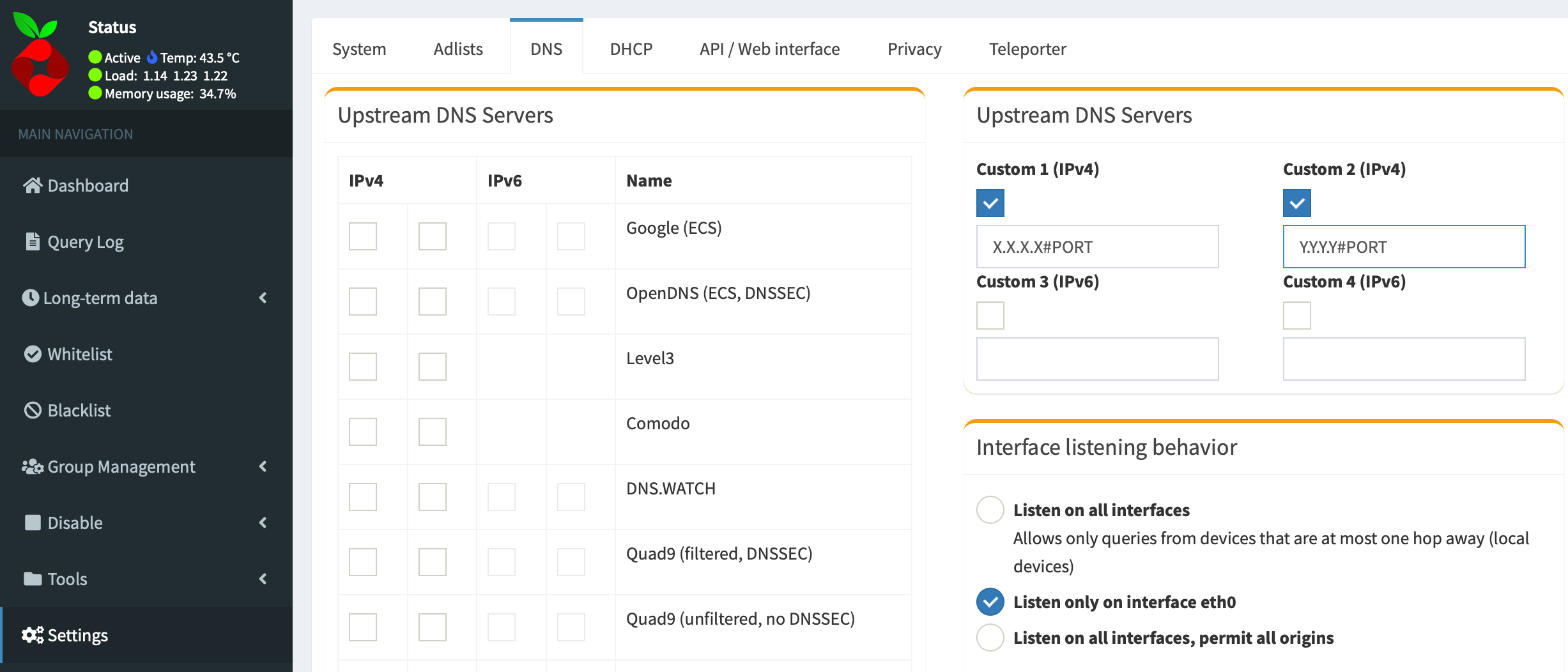Viewport: 1568px width, 672px height.
Task: Open the Adlists settings tab
Action: pyautogui.click(x=457, y=49)
